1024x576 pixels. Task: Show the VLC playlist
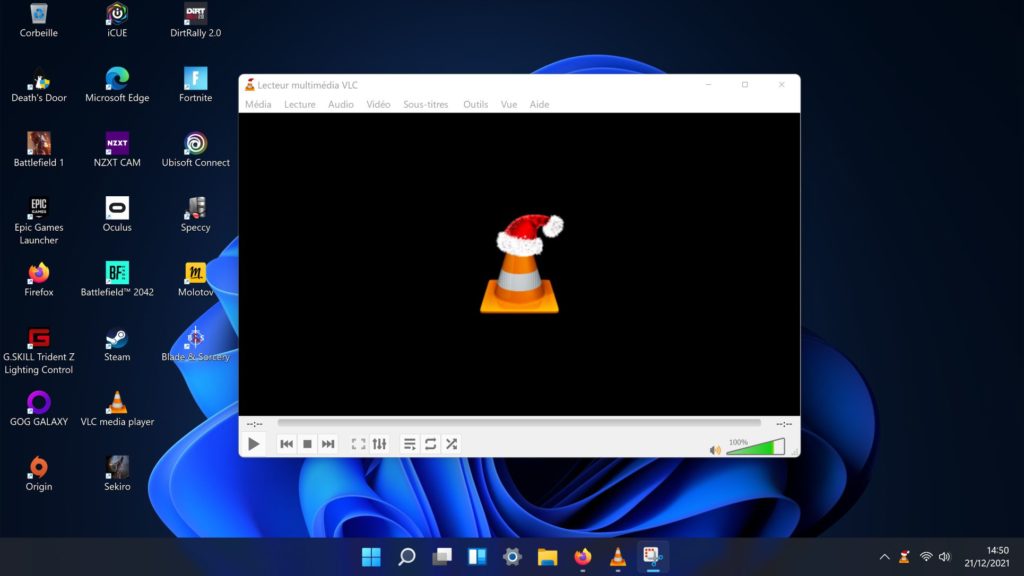409,444
